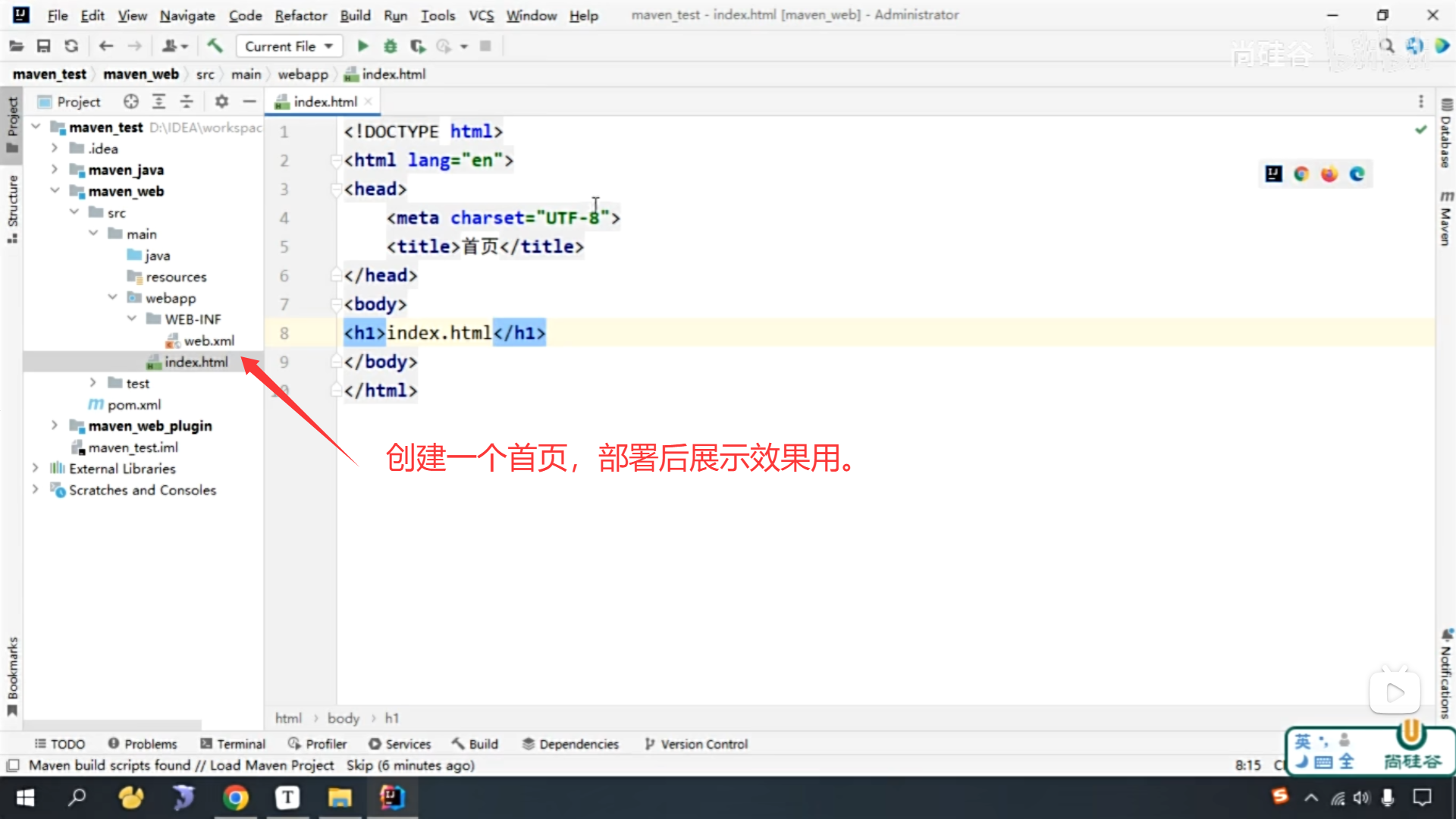Viewport: 1456px width, 819px height.
Task: Click Save All disk icon
Action: point(43,46)
